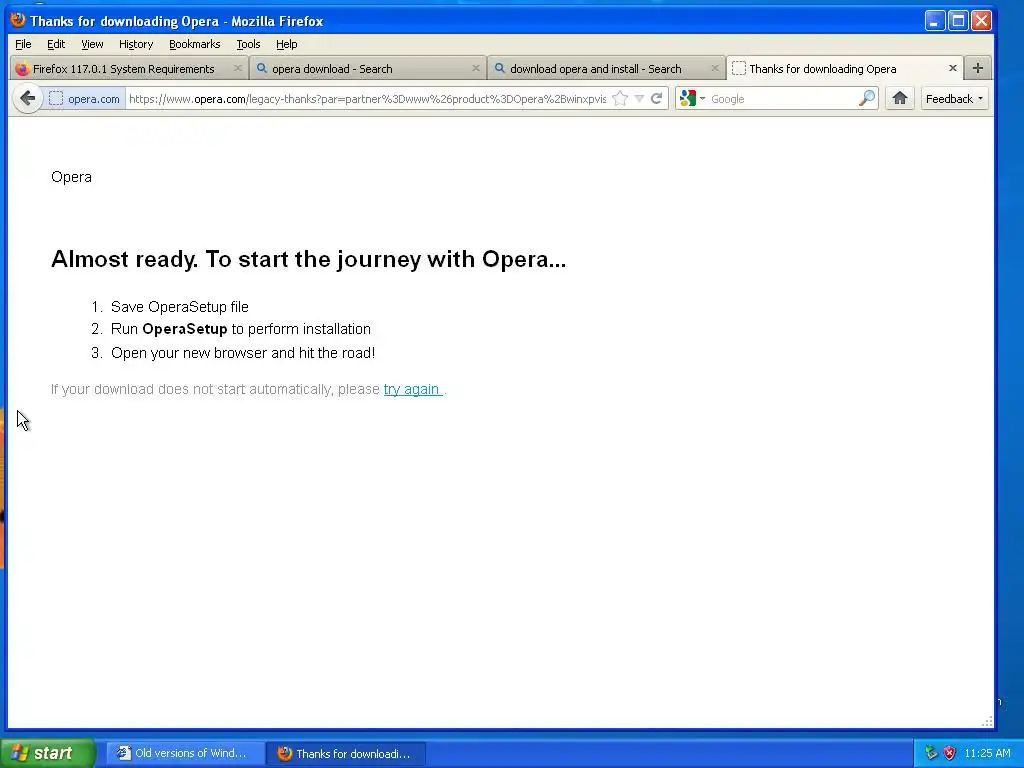The width and height of the screenshot is (1024, 768).
Task: Click the Almost ready heading text
Action: pos(308,259)
